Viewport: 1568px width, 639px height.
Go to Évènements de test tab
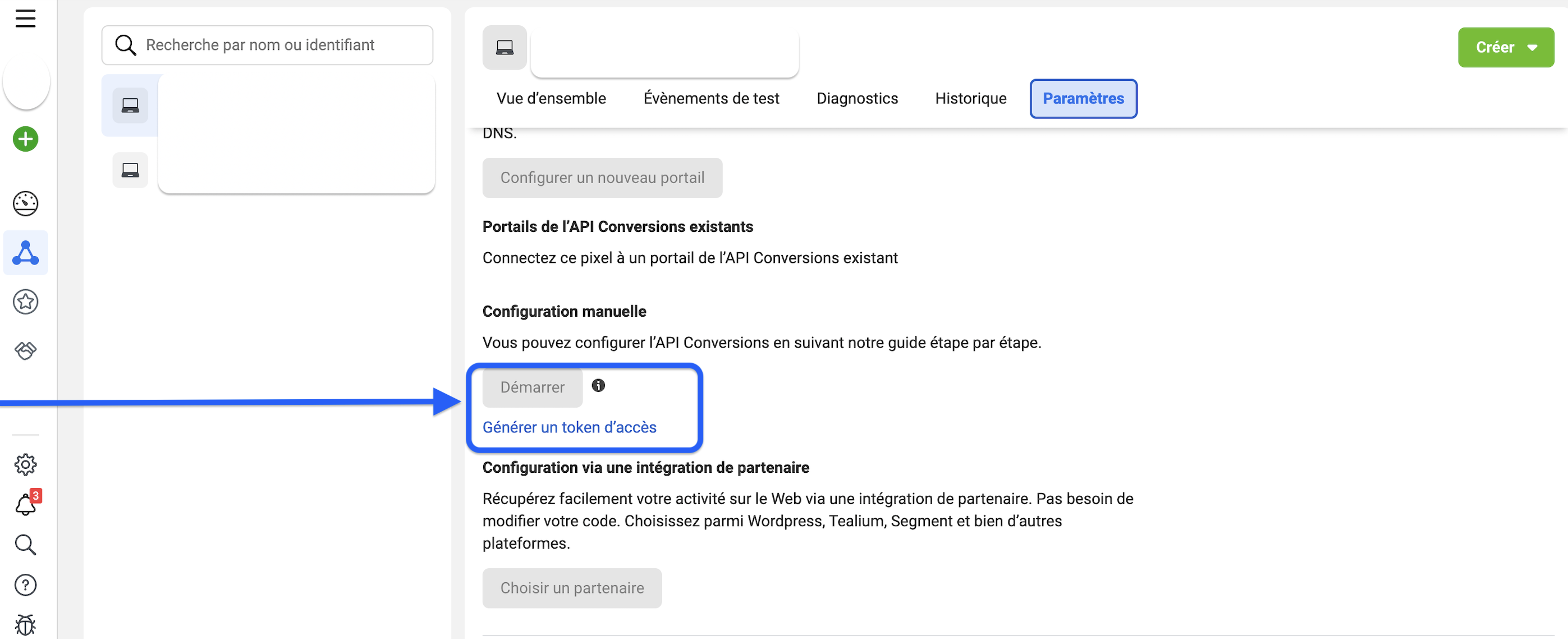click(711, 99)
